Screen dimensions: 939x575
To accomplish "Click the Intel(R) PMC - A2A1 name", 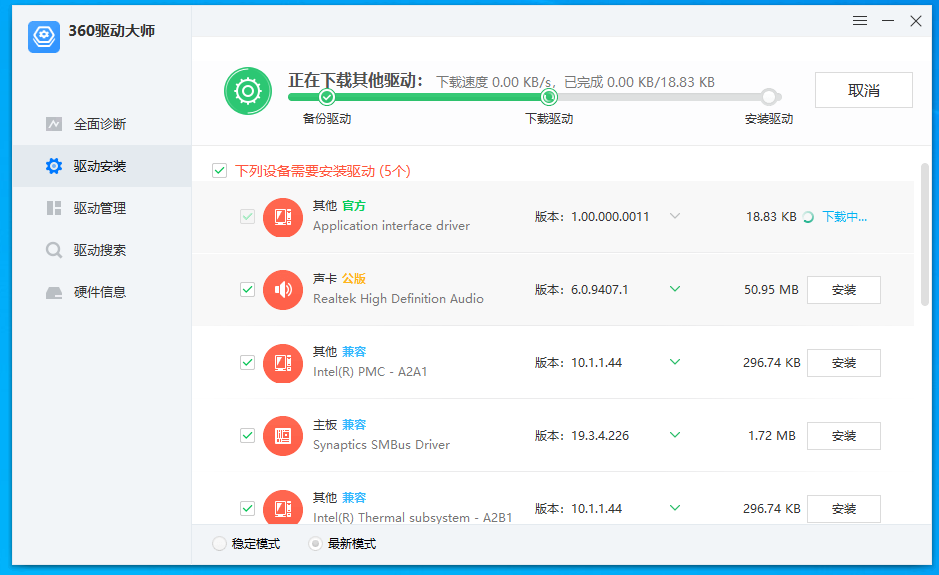I will pyautogui.click(x=370, y=372).
